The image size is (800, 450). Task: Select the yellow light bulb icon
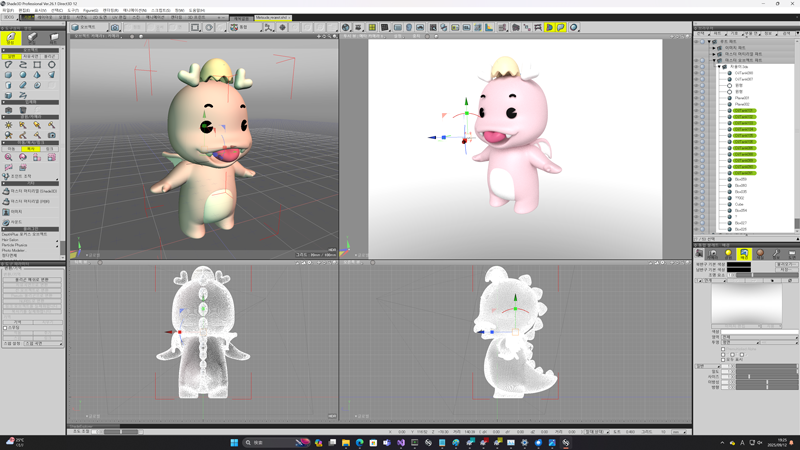pos(728,254)
